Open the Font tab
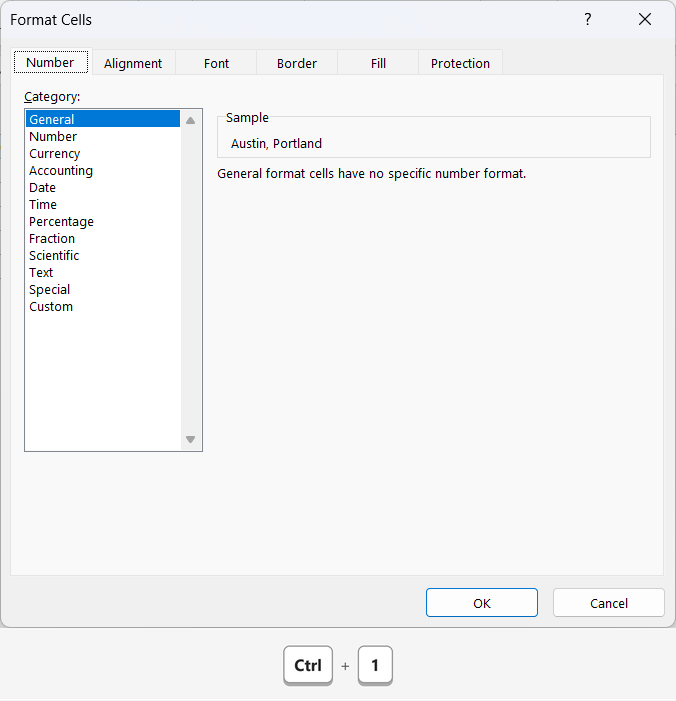The image size is (676, 701). 216,63
